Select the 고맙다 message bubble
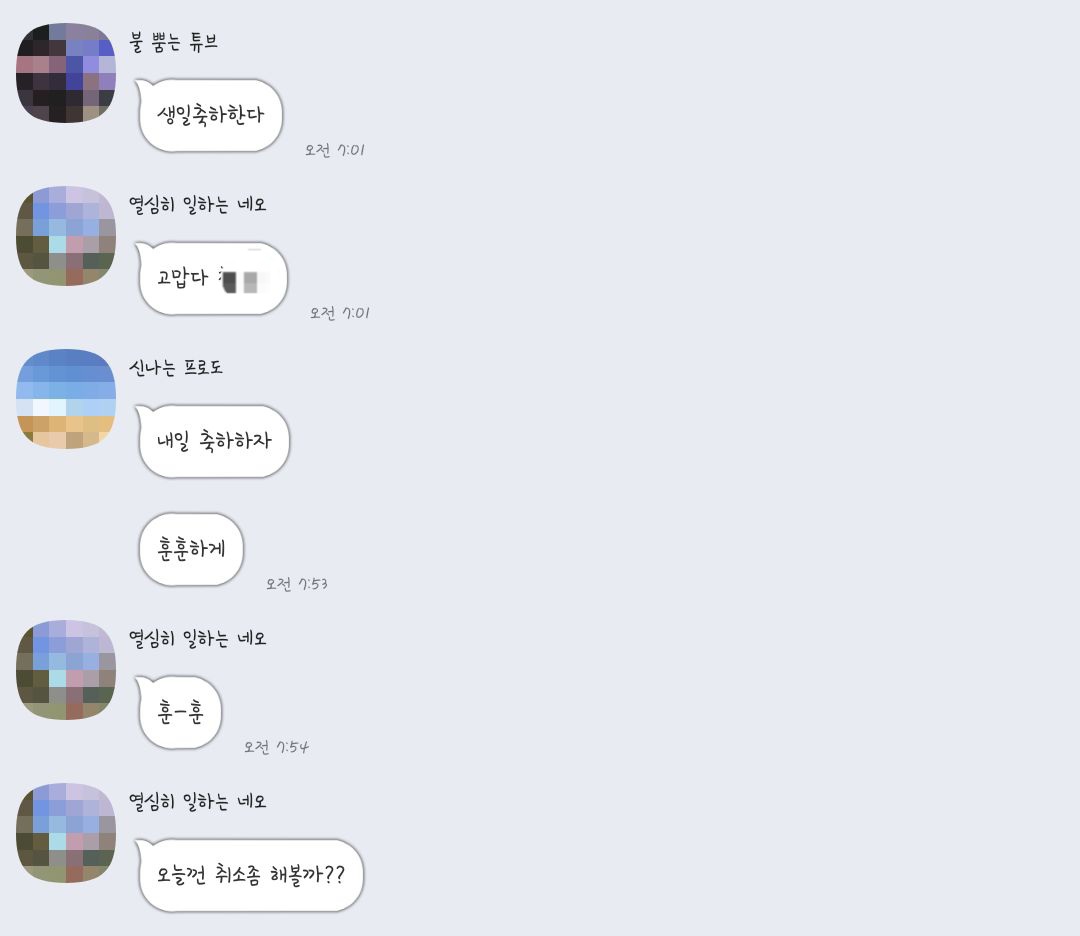The image size is (1080, 936). click(x=211, y=278)
